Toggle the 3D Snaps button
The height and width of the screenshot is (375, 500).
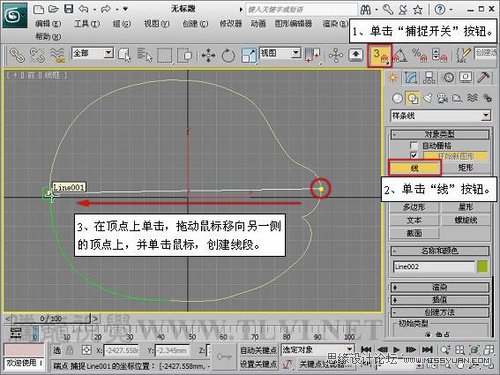point(380,55)
